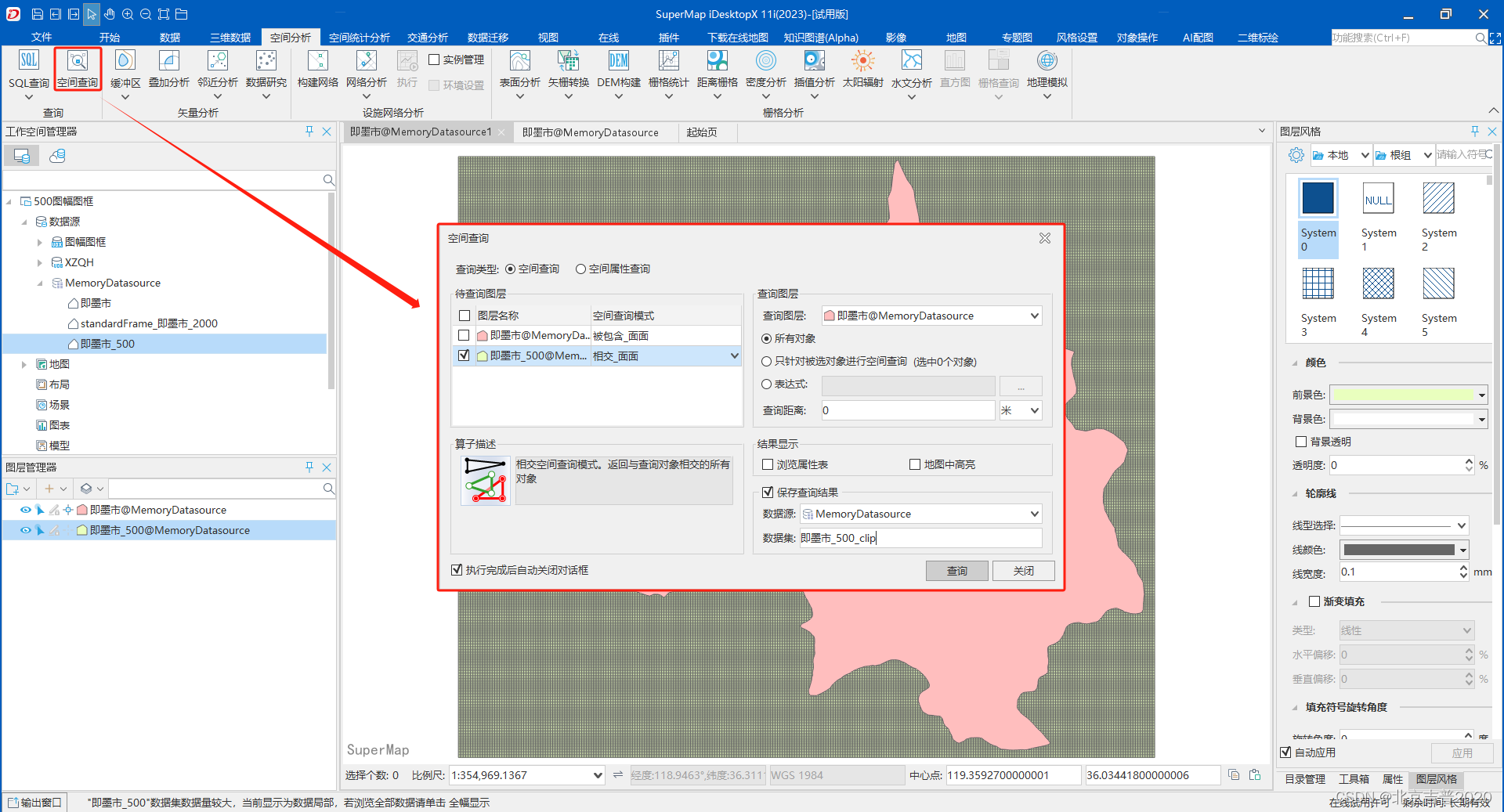Toggle 执行完成后自动关闭对话框 checkbox

coord(457,570)
